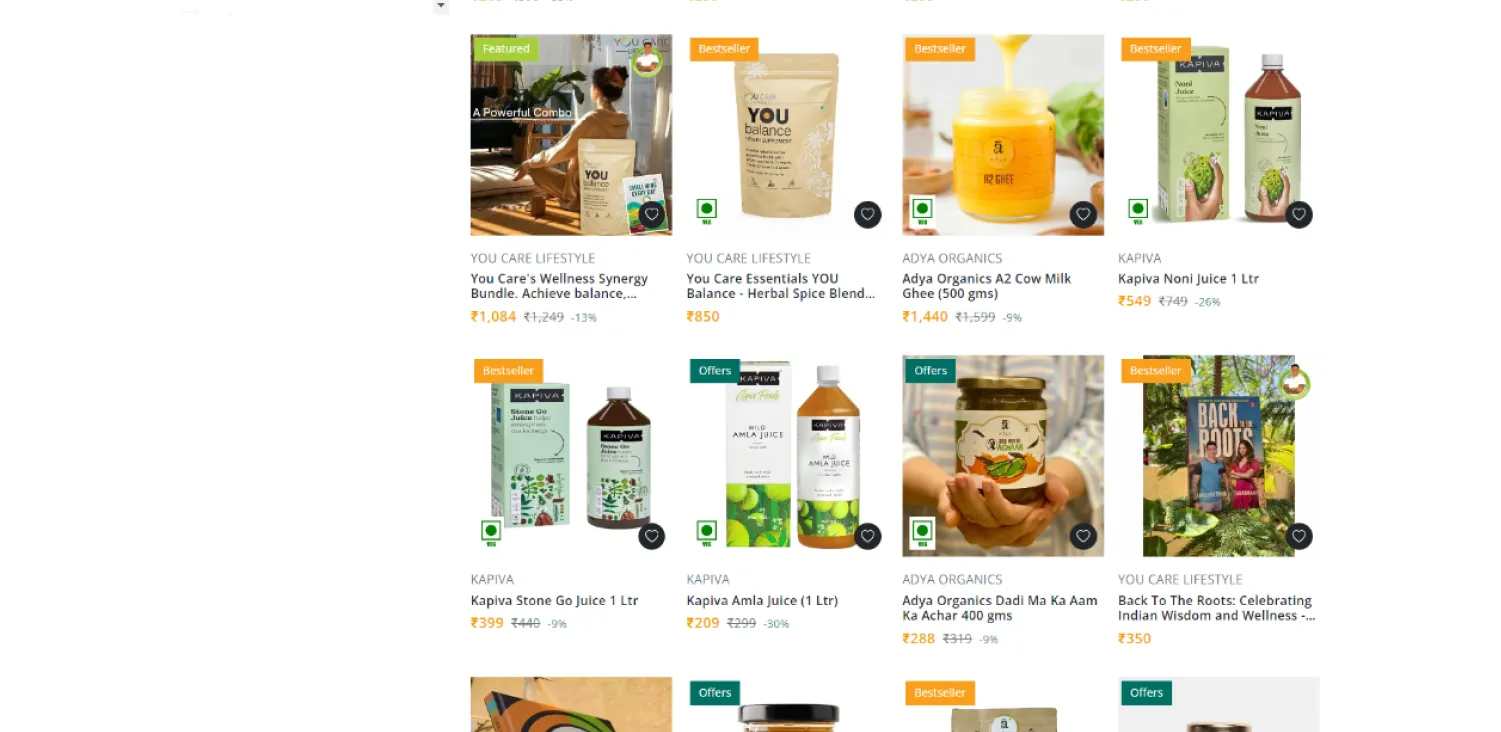This screenshot has width=1501, height=732.
Task: Click the Featured badge on the Wellness Synergy Bundle
Action: coord(506,49)
